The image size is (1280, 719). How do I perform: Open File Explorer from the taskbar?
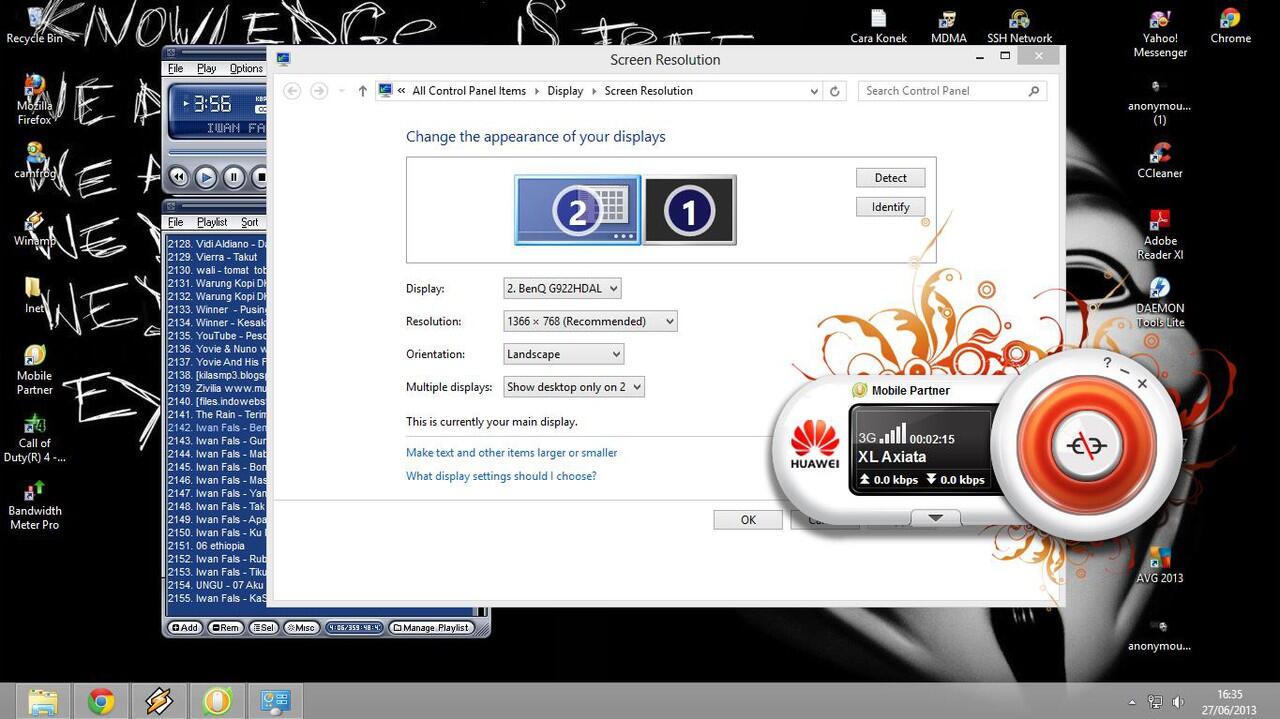click(x=42, y=701)
